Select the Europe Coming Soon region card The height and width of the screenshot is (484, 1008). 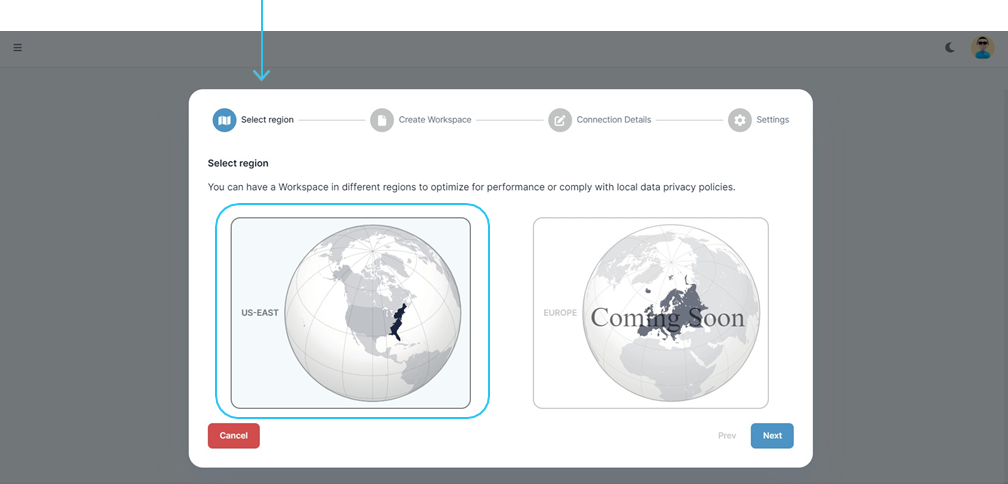pyautogui.click(x=651, y=313)
